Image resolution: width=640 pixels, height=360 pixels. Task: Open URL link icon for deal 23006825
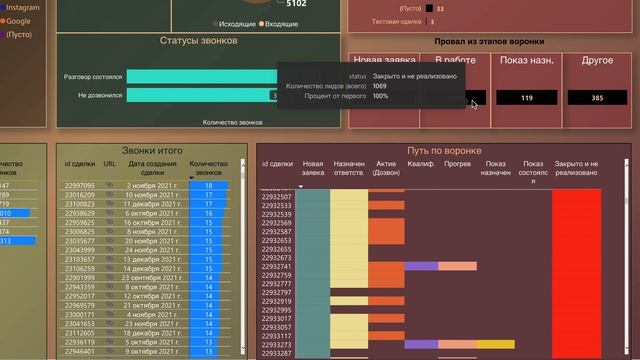(x=109, y=231)
